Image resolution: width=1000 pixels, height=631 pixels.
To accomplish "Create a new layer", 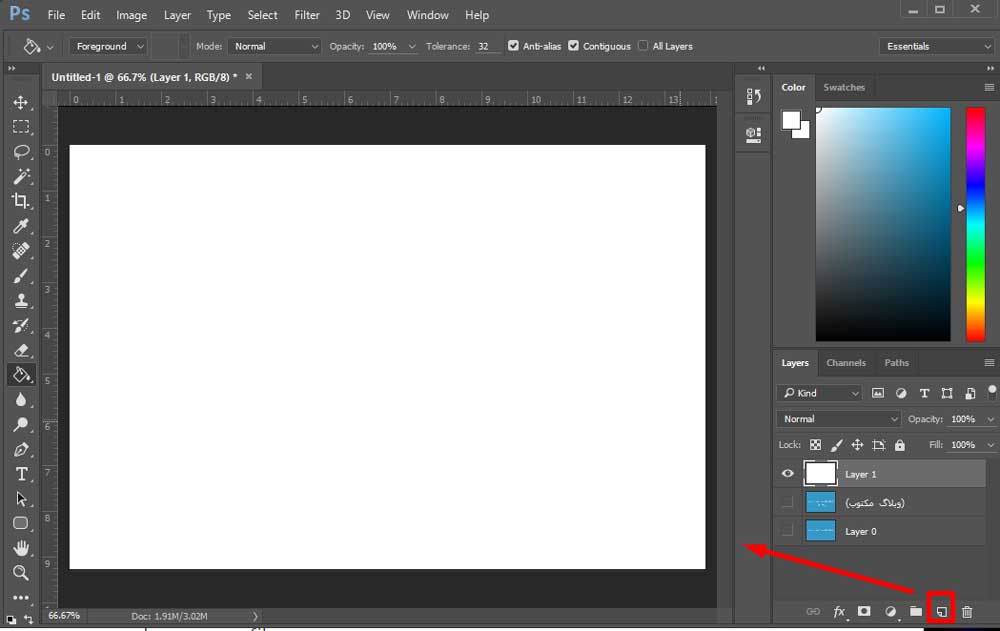I will pyautogui.click(x=941, y=612).
